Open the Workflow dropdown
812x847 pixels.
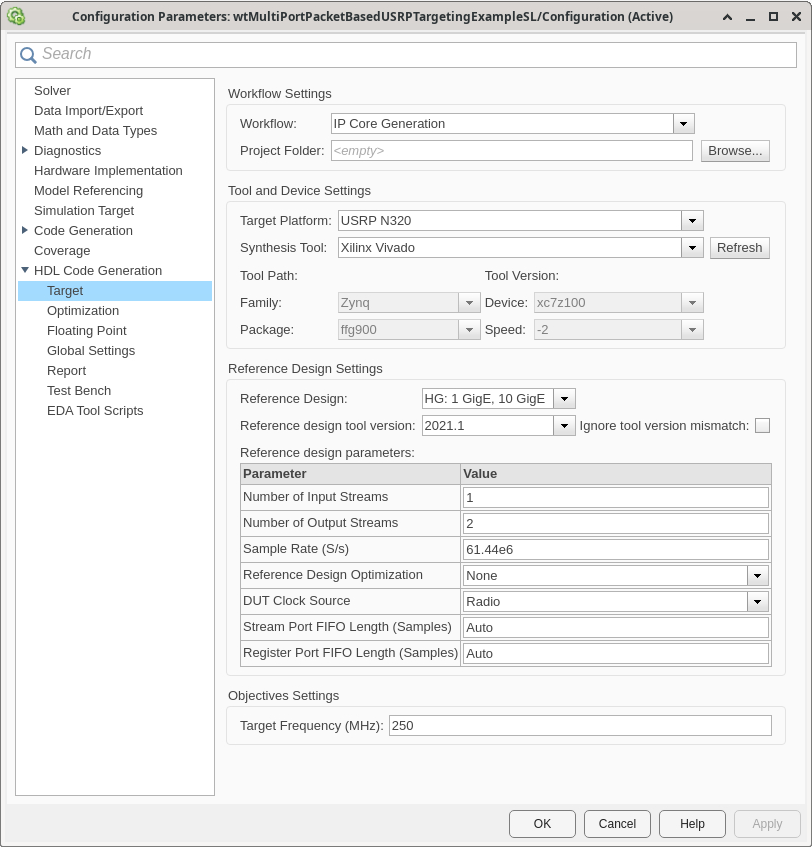pos(682,123)
